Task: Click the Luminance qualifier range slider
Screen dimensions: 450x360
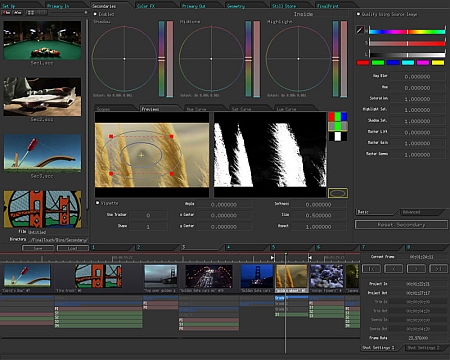Action: point(407,55)
